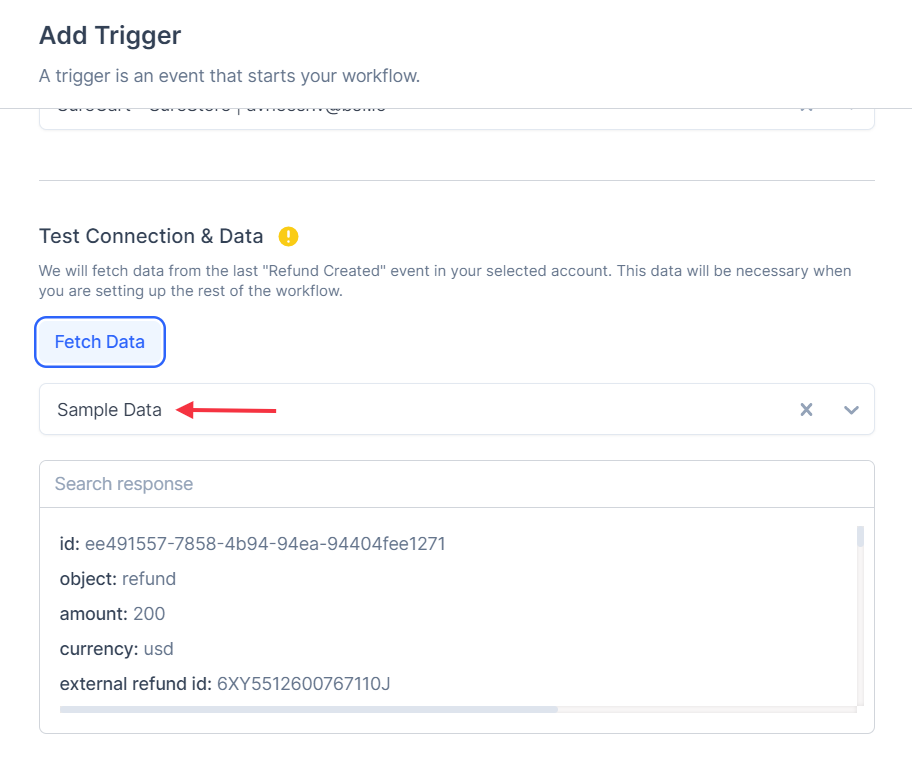
Task: Click the id value ee491557-7858 text
Action: click(265, 544)
